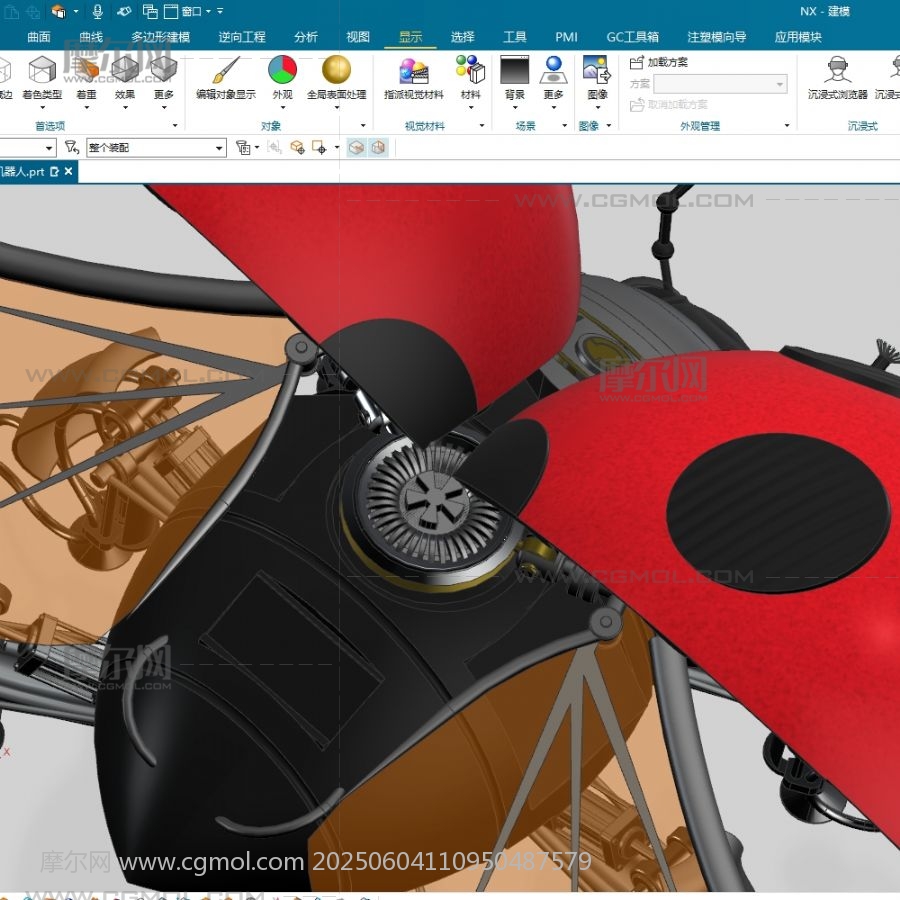
Task: Click the 全局表面处理 gold sphere icon
Action: pyautogui.click(x=336, y=69)
